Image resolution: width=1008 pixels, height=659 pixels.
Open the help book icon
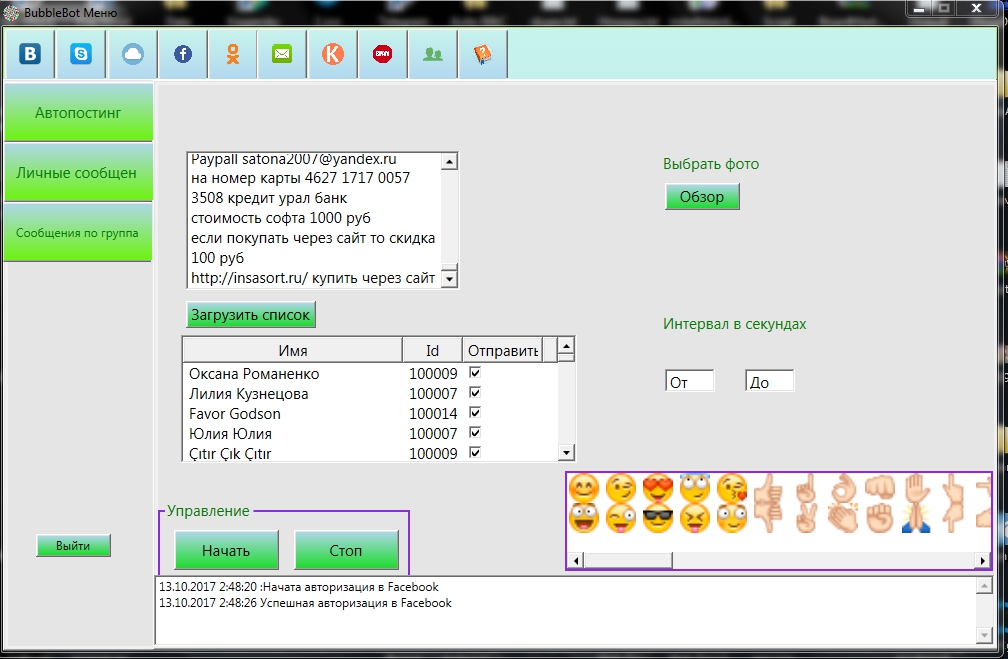click(x=483, y=54)
